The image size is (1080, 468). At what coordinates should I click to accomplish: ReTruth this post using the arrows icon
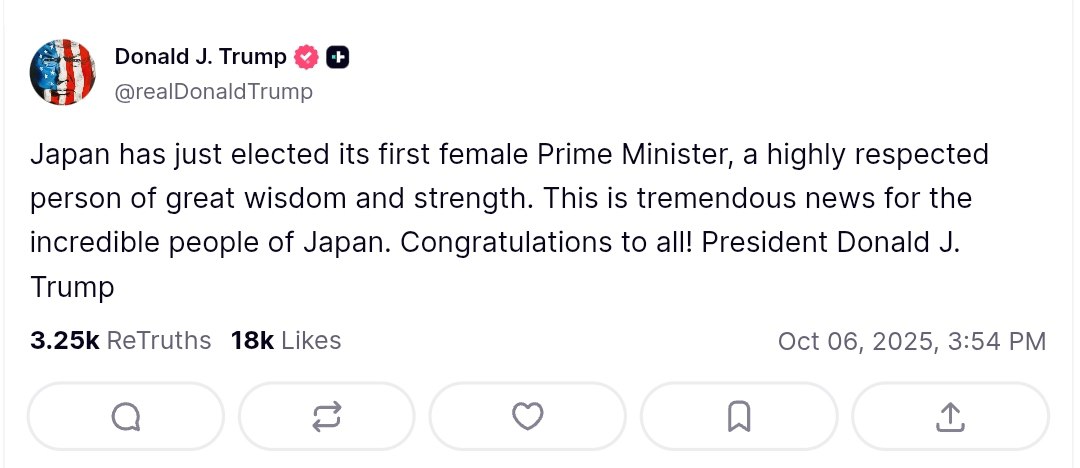point(327,416)
